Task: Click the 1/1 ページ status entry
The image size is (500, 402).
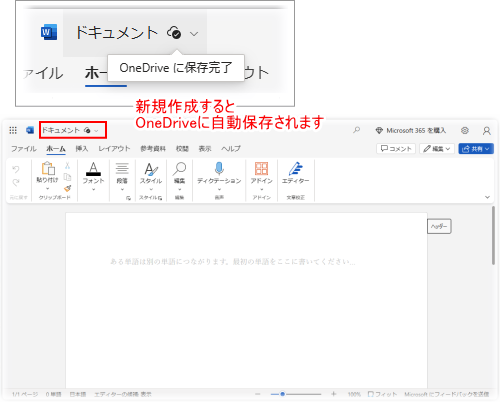Action: coord(25,394)
